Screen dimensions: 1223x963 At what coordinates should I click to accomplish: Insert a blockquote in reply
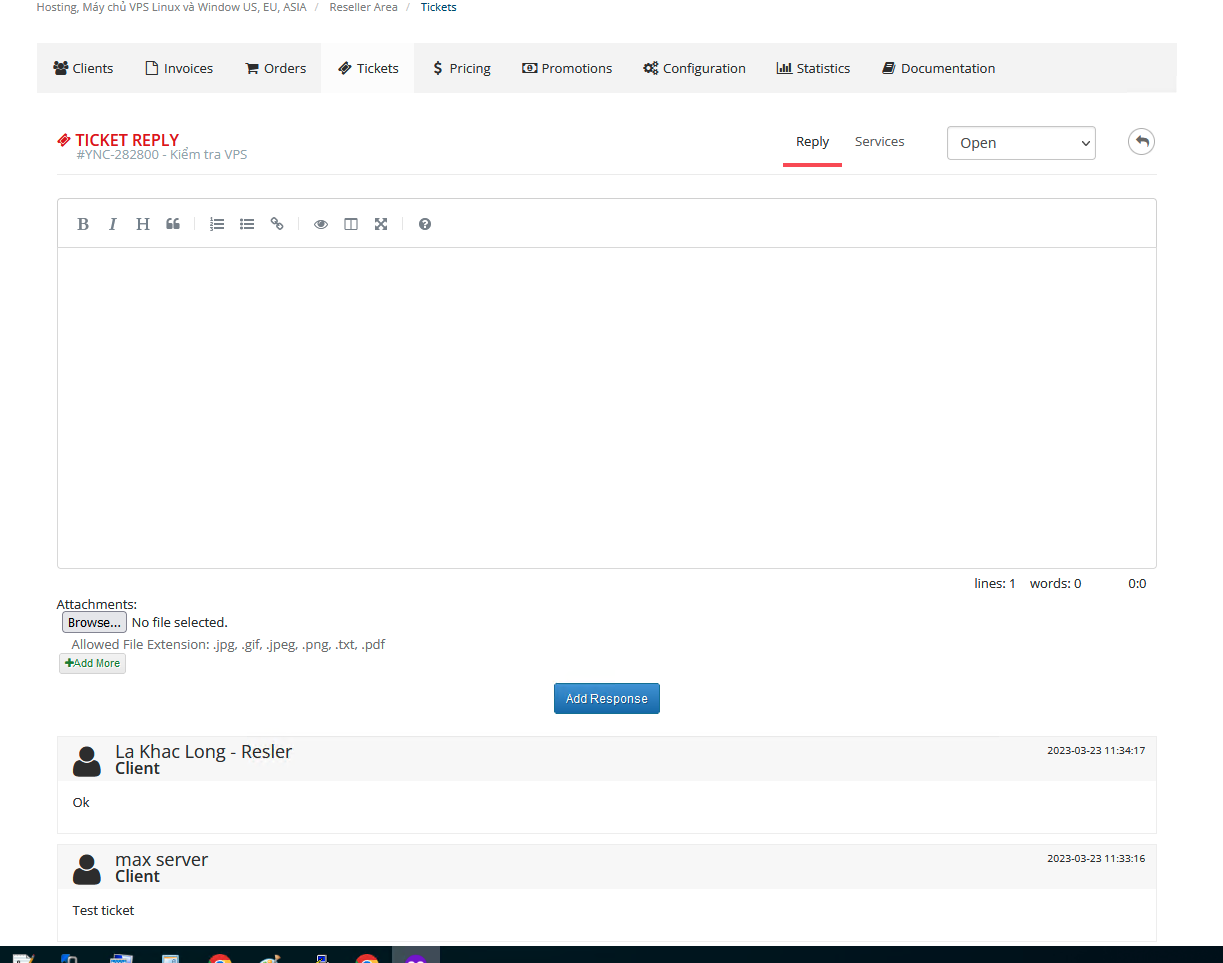[x=173, y=224]
